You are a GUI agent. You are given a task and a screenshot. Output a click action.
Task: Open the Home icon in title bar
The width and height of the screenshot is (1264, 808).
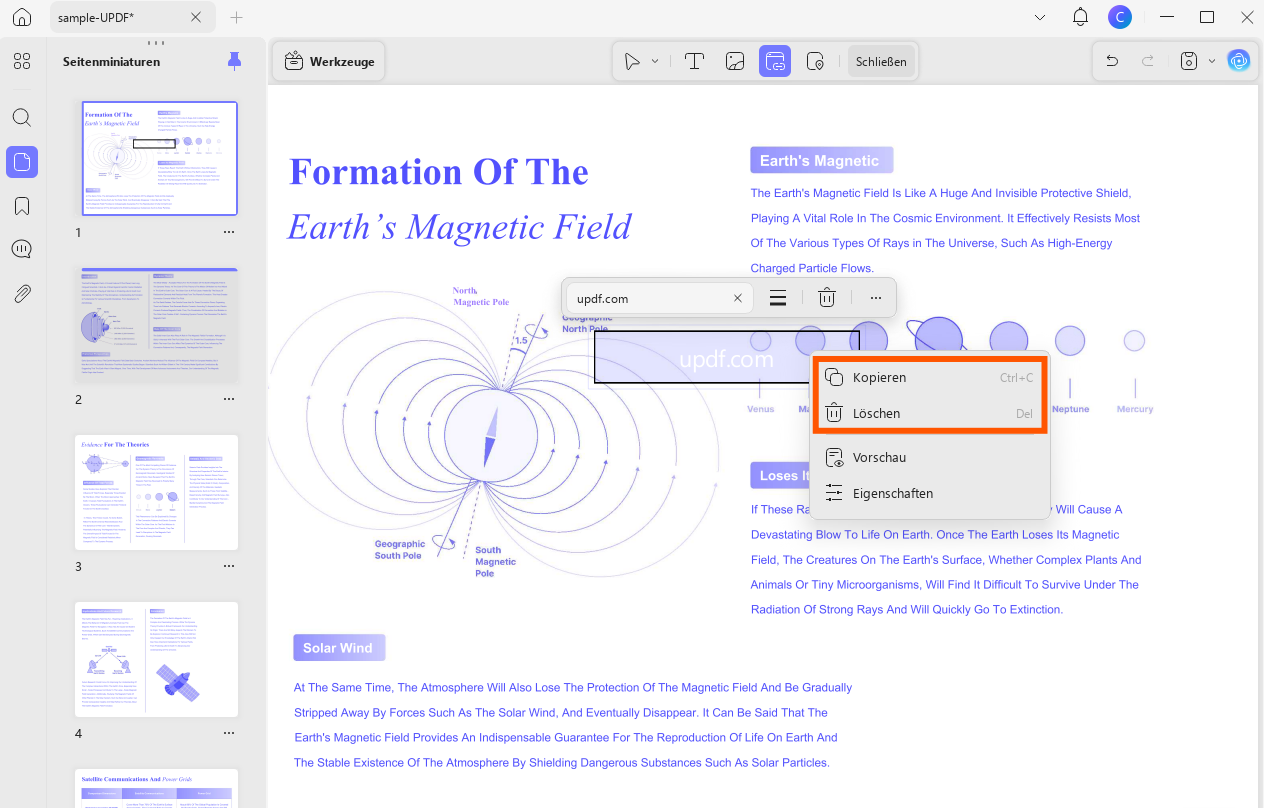(x=22, y=17)
